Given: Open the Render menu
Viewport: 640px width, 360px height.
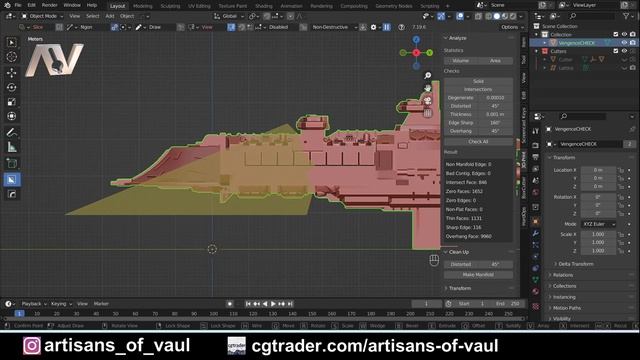Looking at the screenshot, I should (49, 5).
